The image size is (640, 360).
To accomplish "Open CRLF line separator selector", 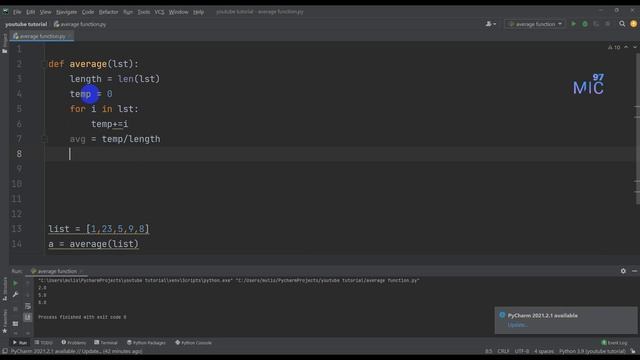I will coord(503,351).
